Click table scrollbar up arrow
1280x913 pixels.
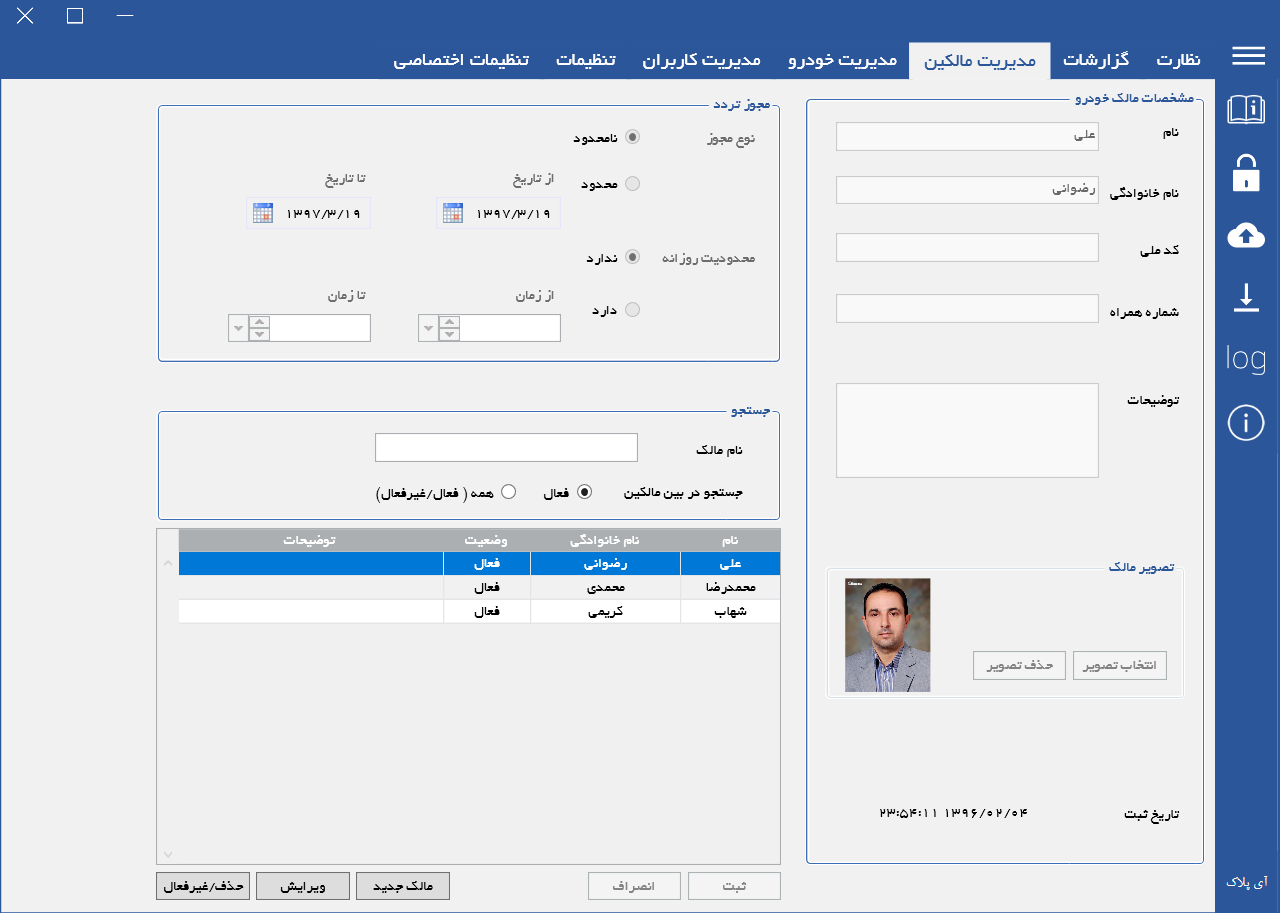[168, 564]
